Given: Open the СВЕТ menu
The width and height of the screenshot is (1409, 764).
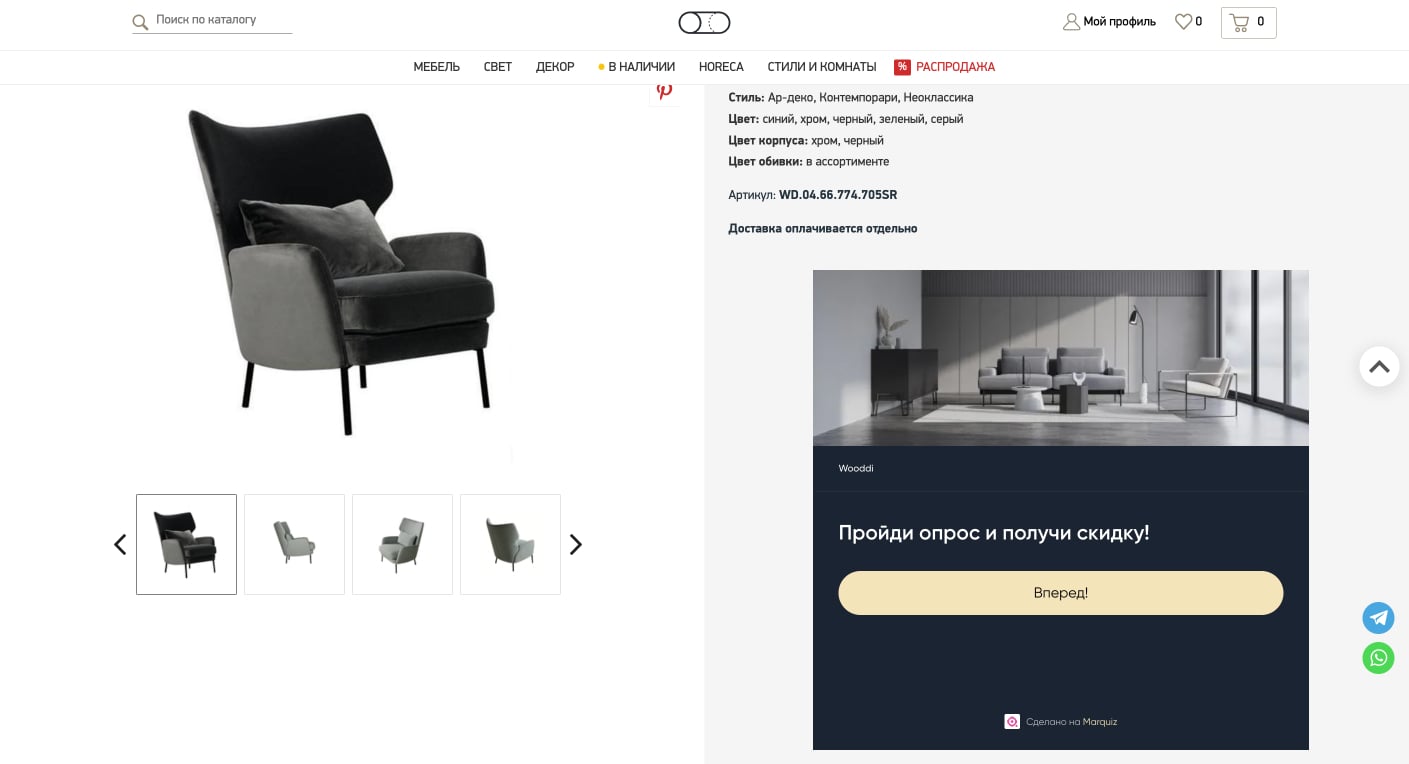Looking at the screenshot, I should click(x=498, y=67).
